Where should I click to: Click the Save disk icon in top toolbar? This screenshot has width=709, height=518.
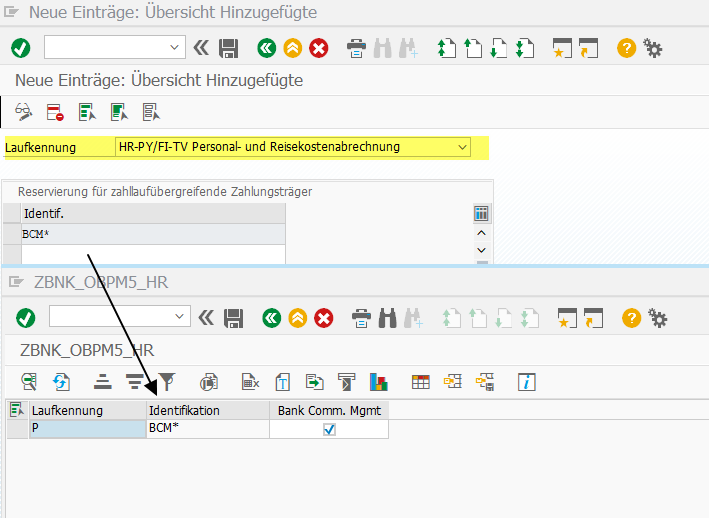pos(229,47)
